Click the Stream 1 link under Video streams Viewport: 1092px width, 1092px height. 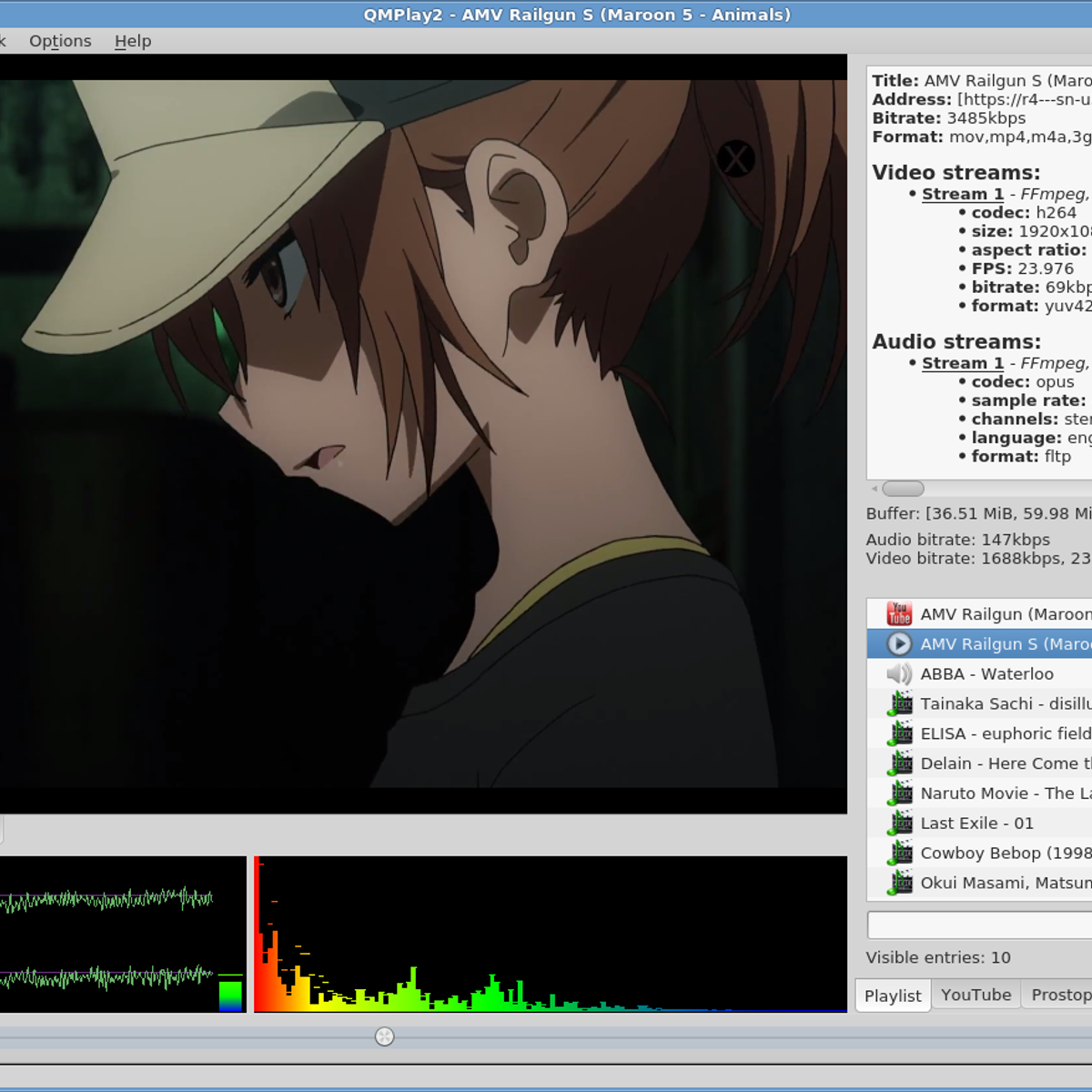962,194
